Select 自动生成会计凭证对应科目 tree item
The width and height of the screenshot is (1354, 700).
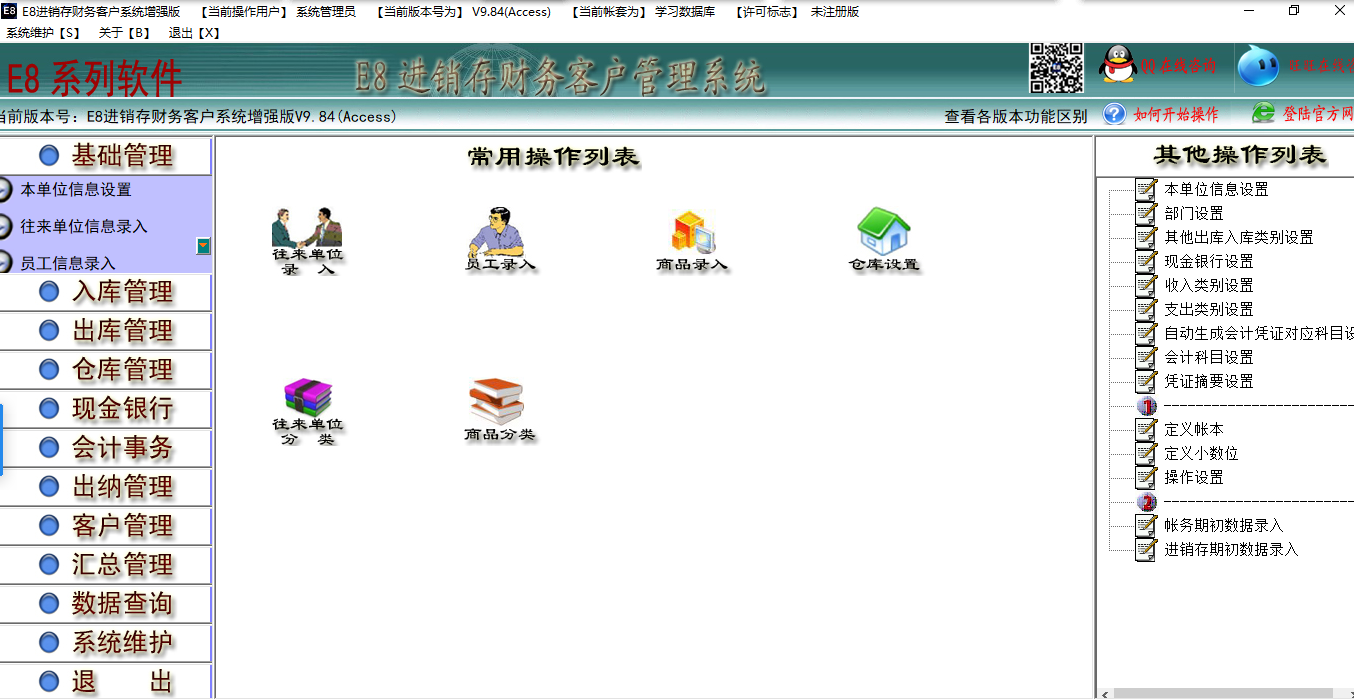tap(1258, 333)
